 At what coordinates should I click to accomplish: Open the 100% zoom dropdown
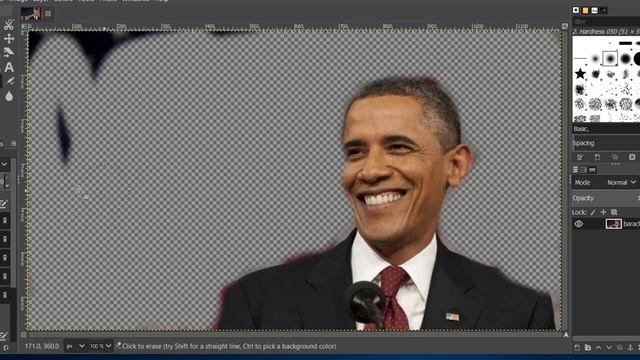(100, 346)
